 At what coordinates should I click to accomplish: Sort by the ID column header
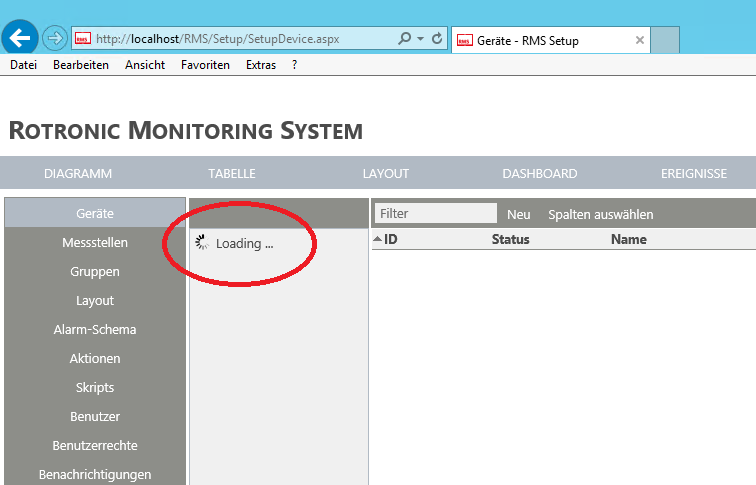click(x=391, y=239)
